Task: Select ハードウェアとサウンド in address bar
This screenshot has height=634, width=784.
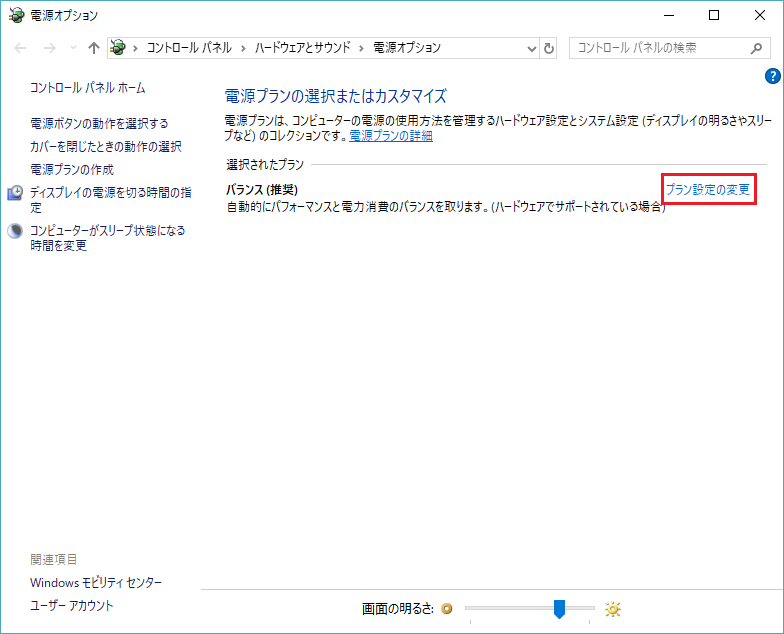Action: click(x=301, y=48)
